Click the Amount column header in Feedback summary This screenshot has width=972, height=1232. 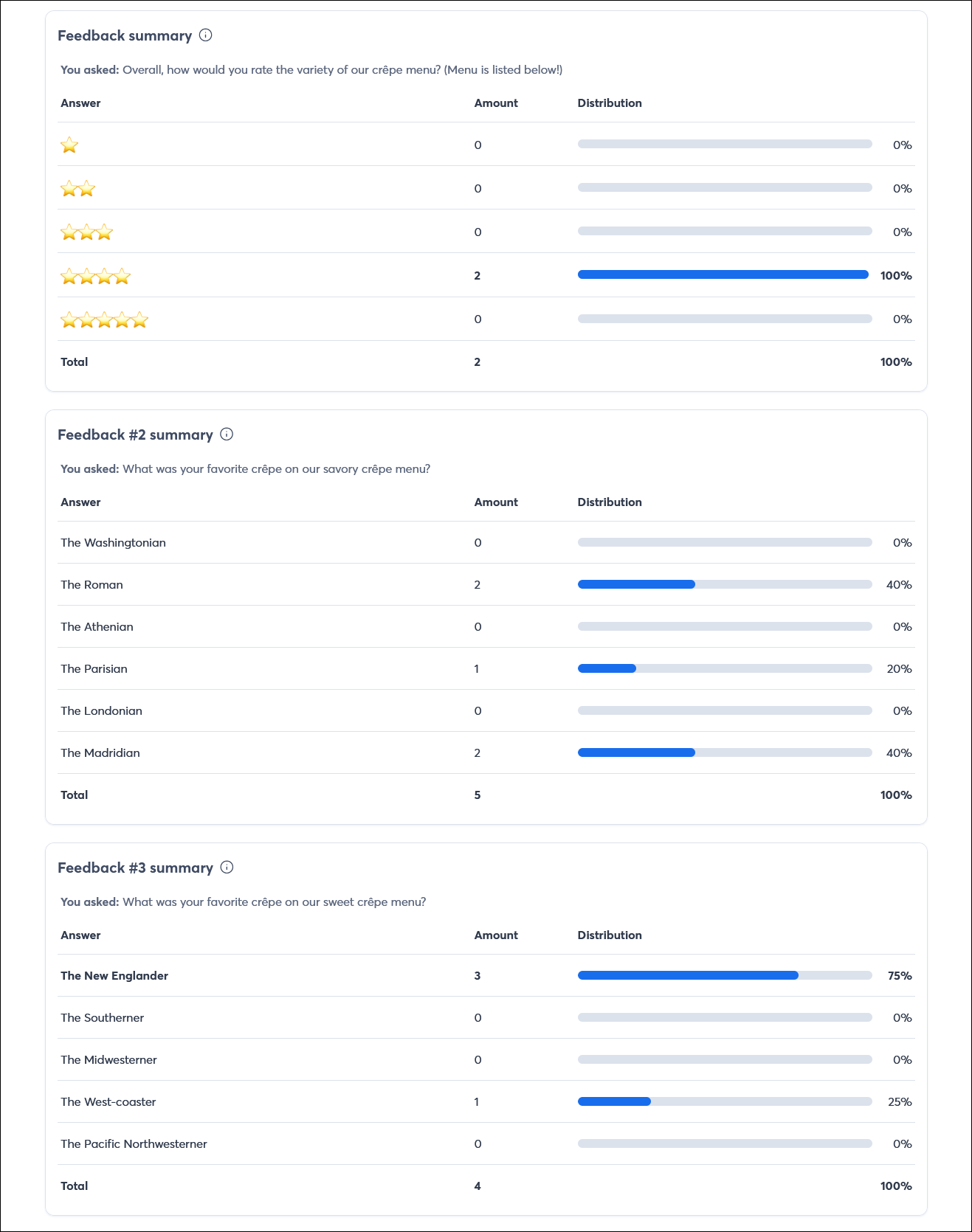[x=495, y=103]
